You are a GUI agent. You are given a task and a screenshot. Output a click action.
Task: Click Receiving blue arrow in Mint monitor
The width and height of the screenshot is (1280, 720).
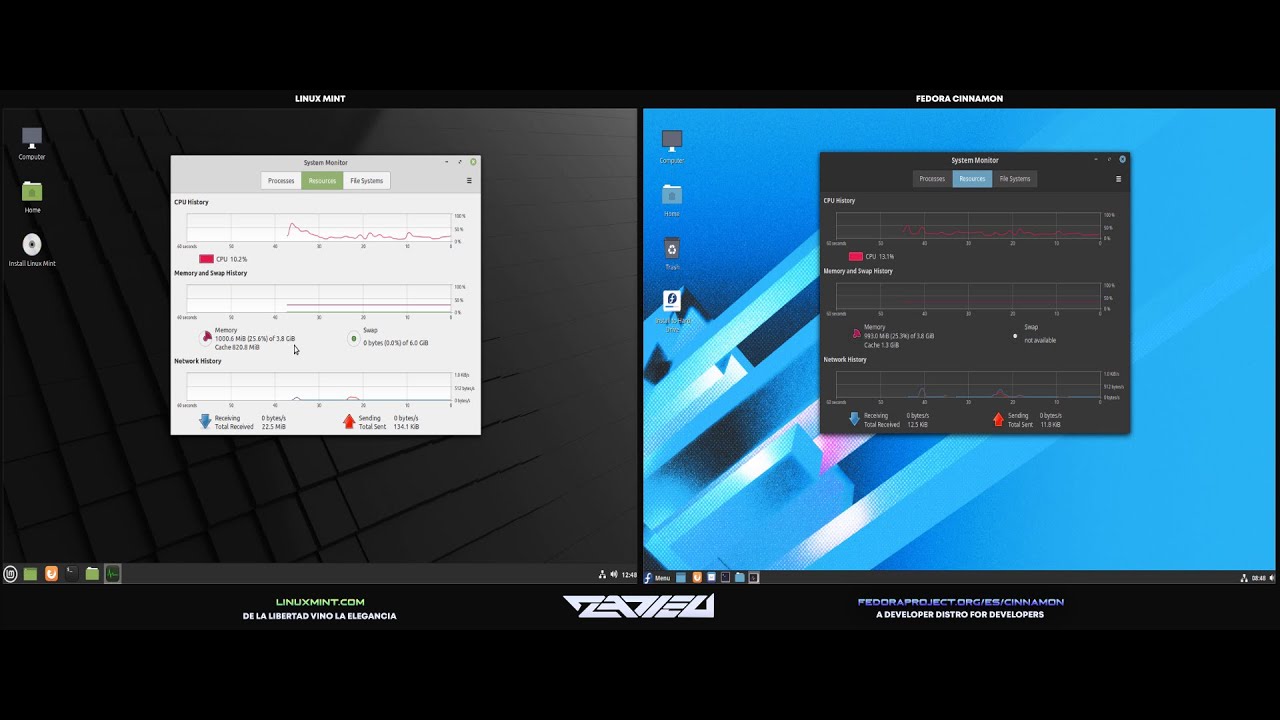point(205,422)
